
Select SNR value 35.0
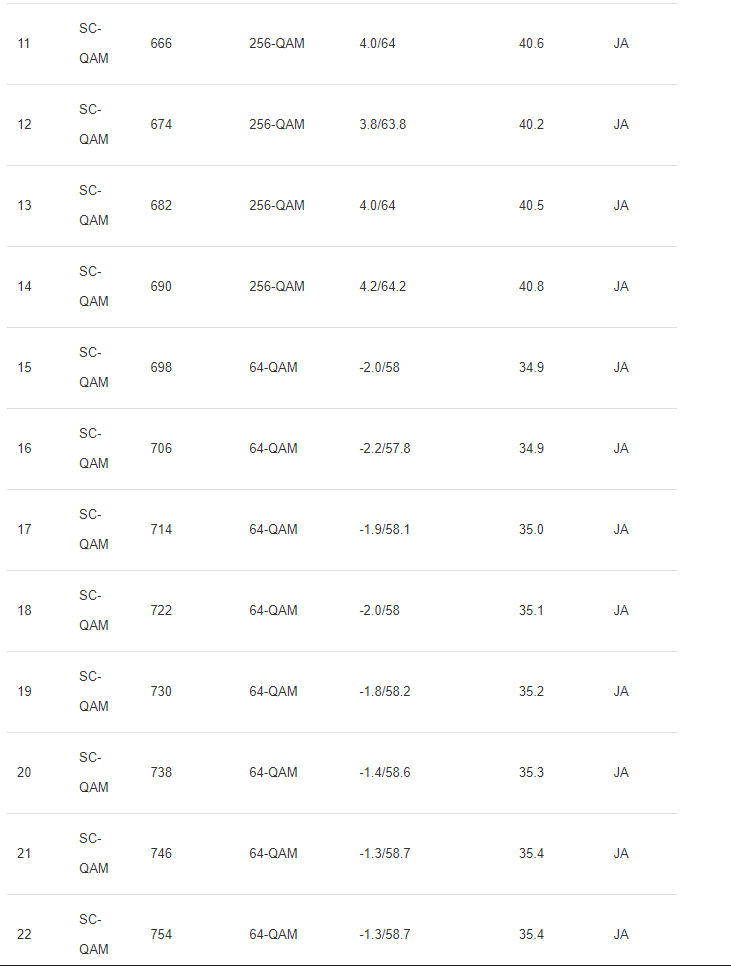pyautogui.click(x=531, y=530)
